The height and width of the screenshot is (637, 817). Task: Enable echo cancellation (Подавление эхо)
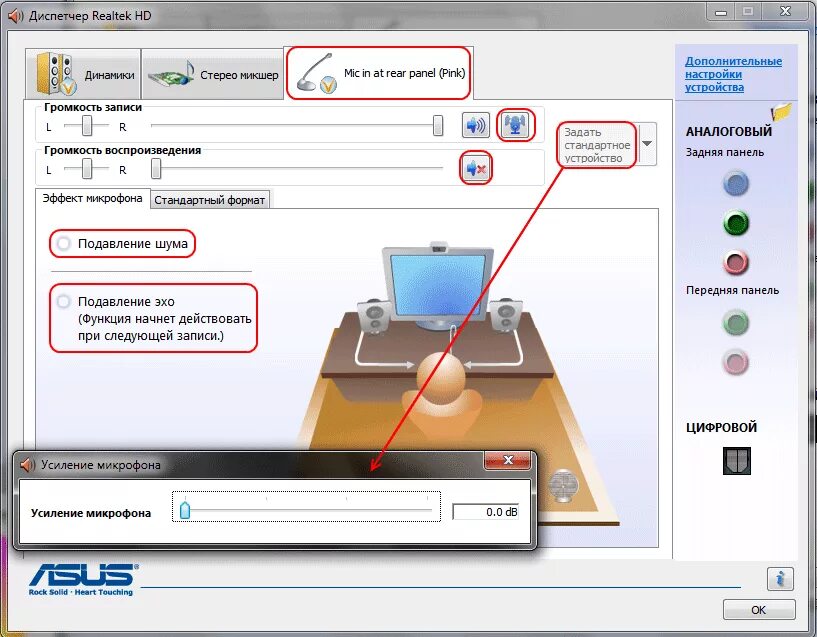click(64, 301)
